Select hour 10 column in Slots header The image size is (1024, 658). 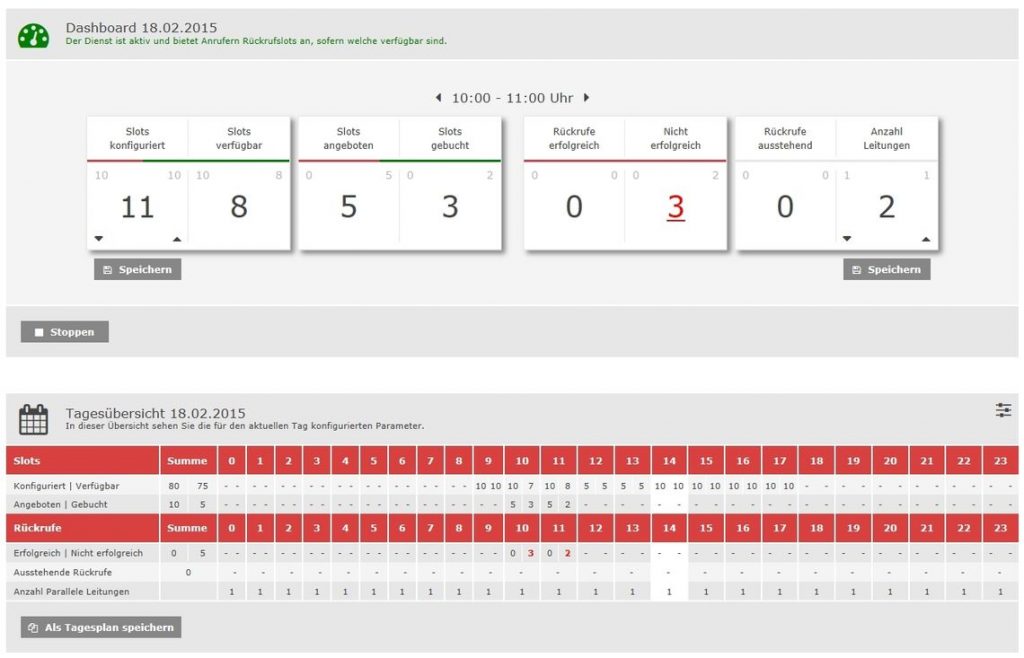click(x=522, y=460)
